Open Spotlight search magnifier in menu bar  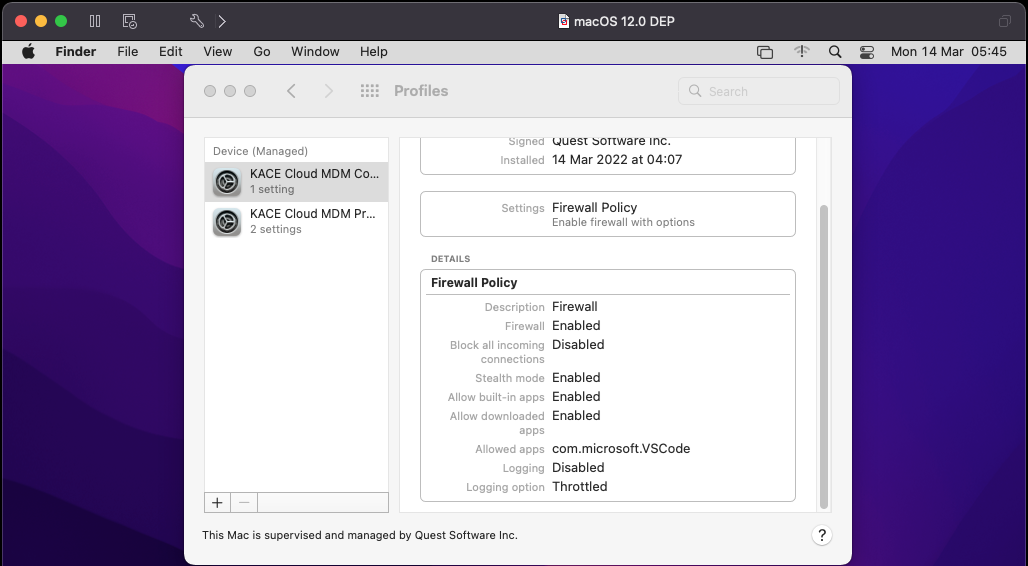click(835, 52)
